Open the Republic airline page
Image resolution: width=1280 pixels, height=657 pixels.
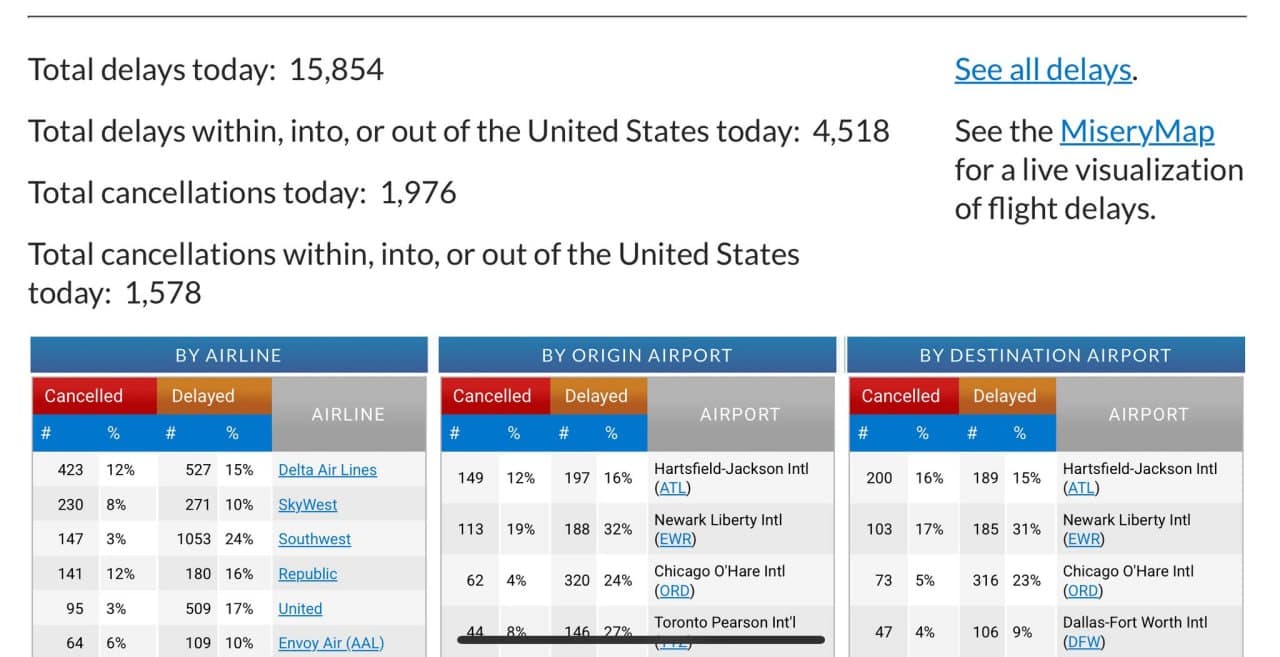(x=308, y=574)
